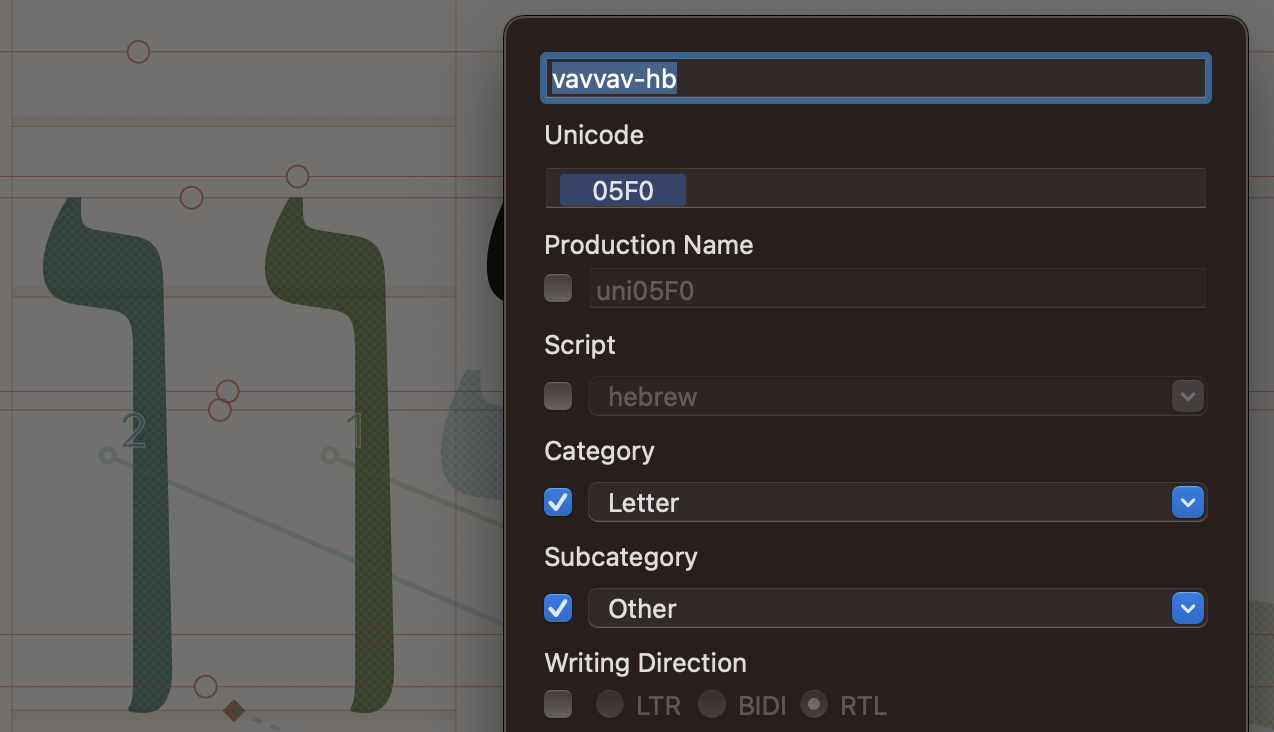Select the anchor circle just above the baseline
This screenshot has height=732, width=1274.
click(205, 687)
